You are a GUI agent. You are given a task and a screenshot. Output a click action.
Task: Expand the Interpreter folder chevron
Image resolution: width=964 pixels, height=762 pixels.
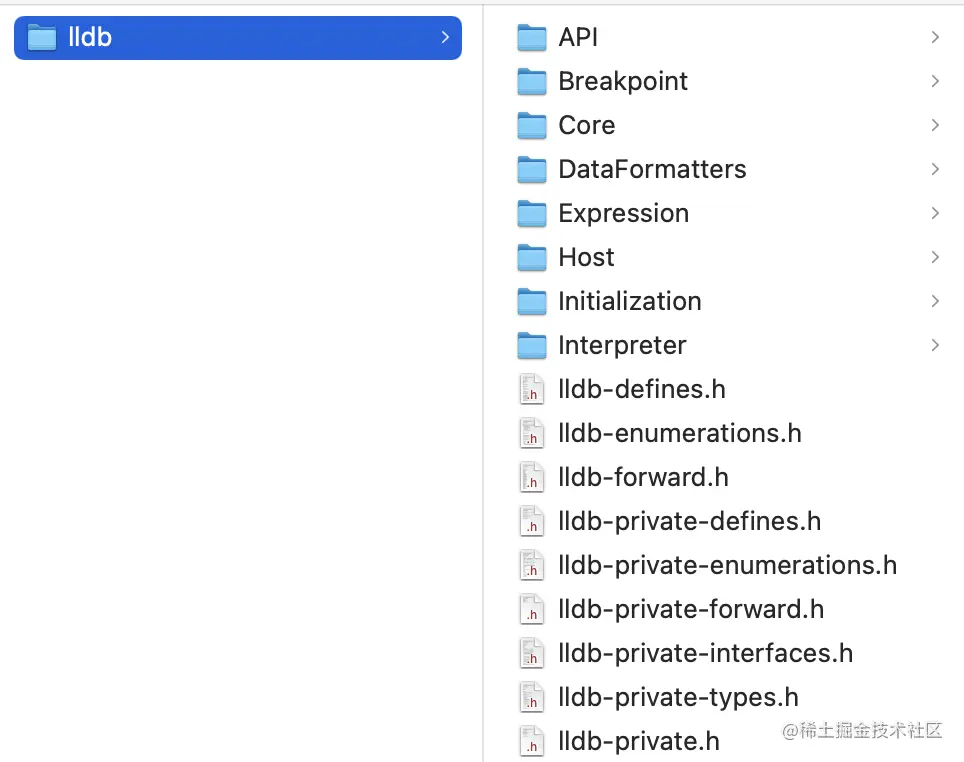[x=935, y=345]
